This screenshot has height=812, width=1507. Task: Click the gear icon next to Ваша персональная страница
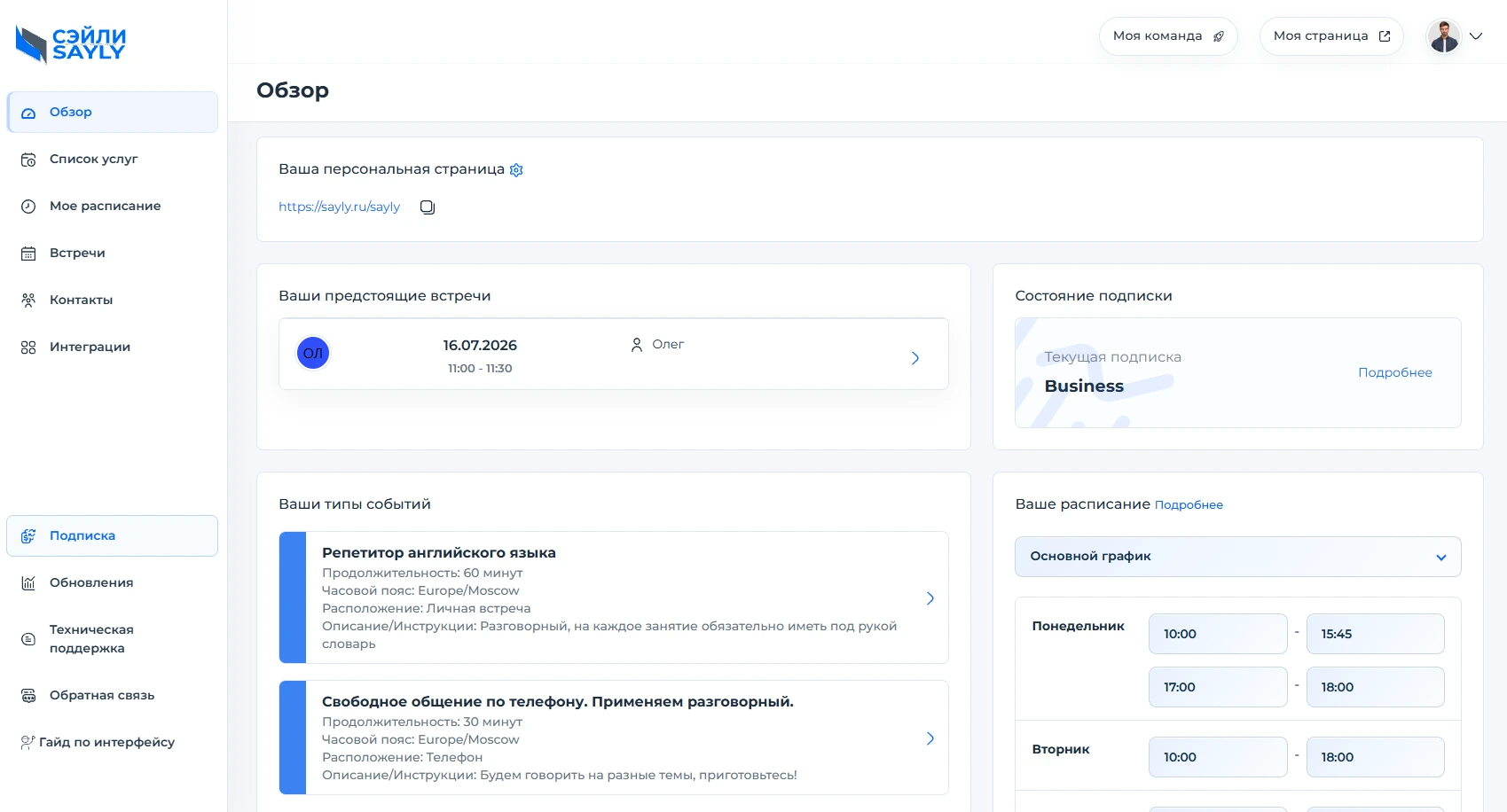click(516, 169)
